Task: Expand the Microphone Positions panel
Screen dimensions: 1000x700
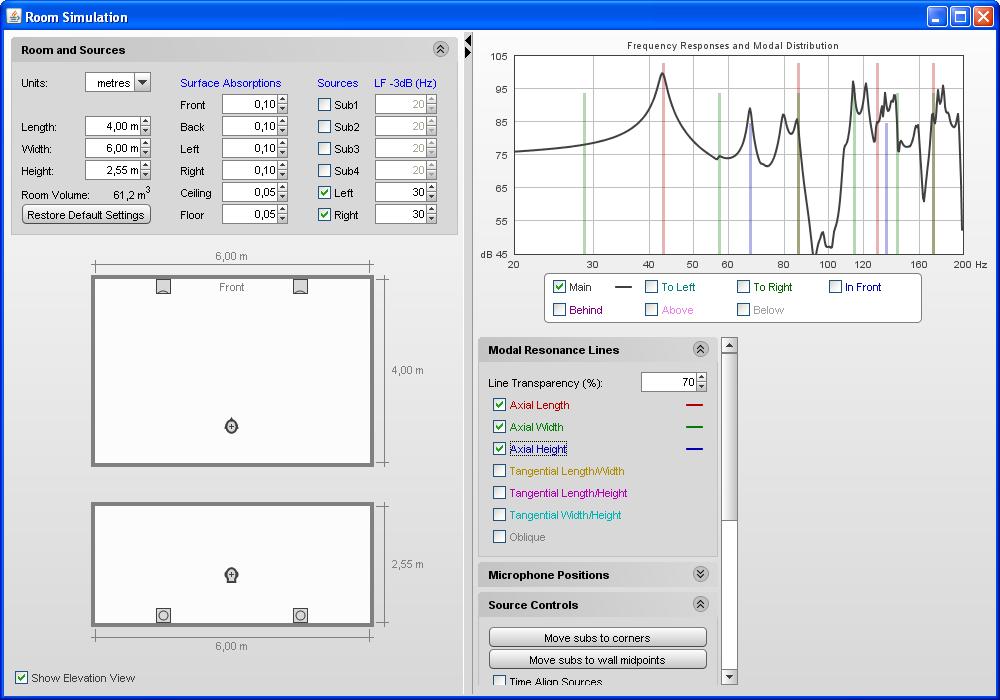Action: (x=700, y=575)
